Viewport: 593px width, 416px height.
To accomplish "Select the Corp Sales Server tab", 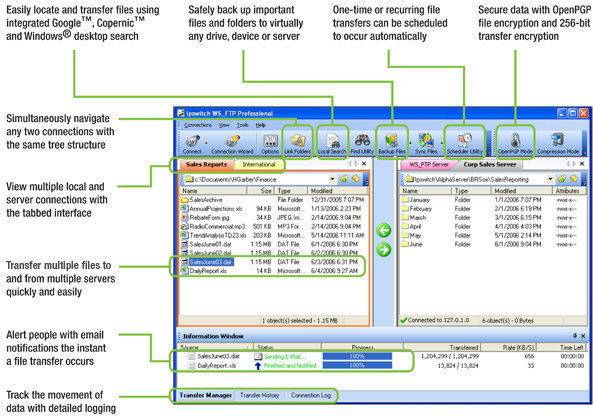I will pos(490,165).
